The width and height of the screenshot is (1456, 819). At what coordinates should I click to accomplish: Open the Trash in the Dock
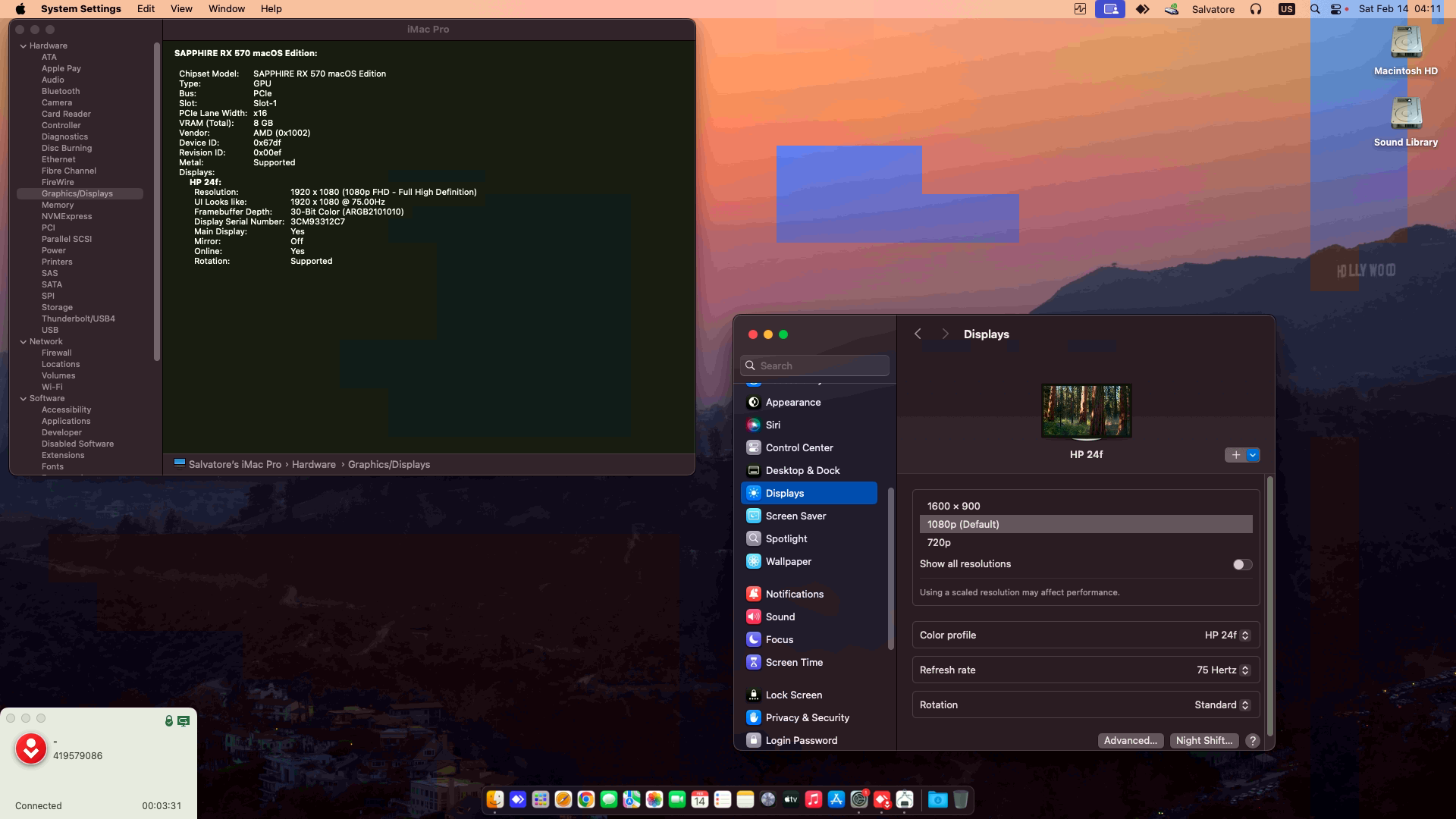[961, 799]
